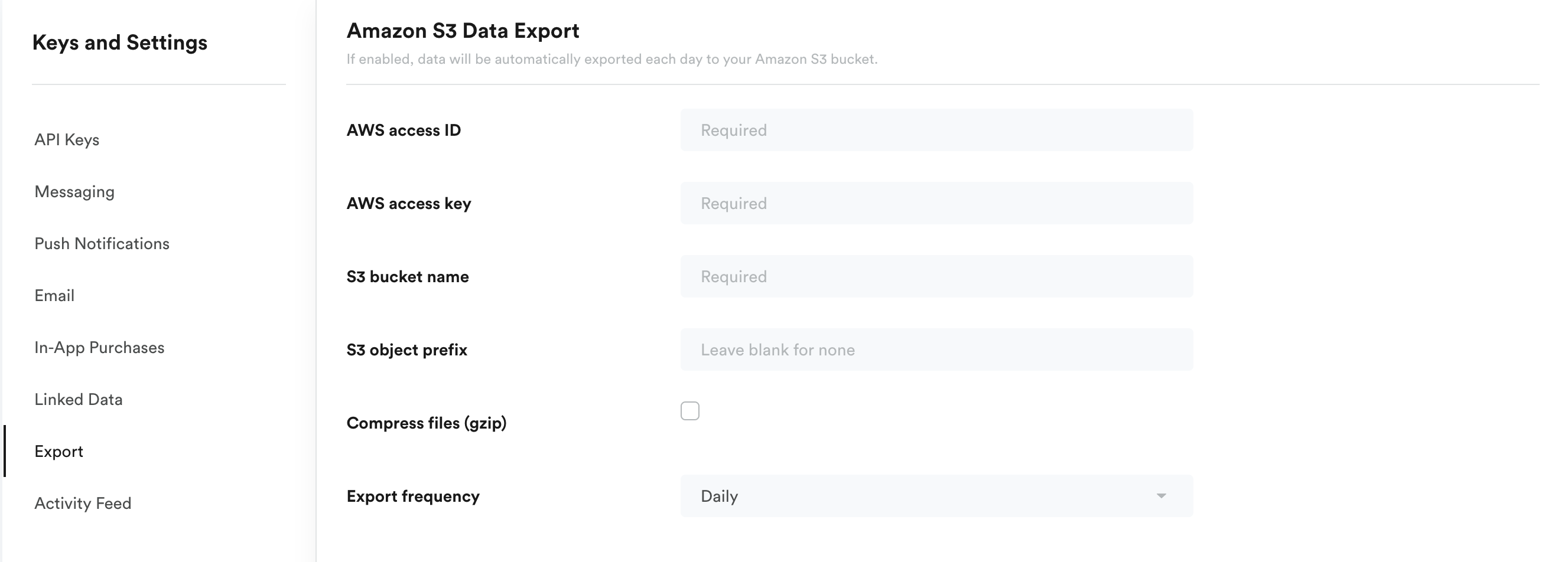This screenshot has width=1568, height=562.
Task: Click the "S3 bucket name" label
Action: (x=407, y=277)
